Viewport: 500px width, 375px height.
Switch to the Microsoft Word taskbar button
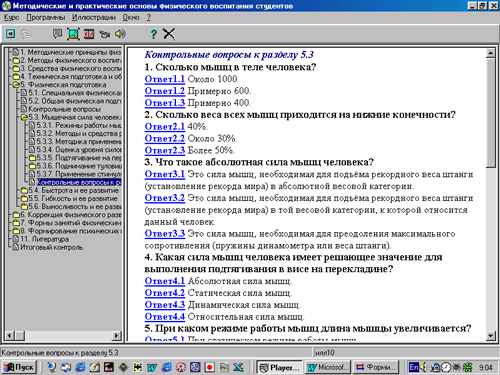pos(328,367)
